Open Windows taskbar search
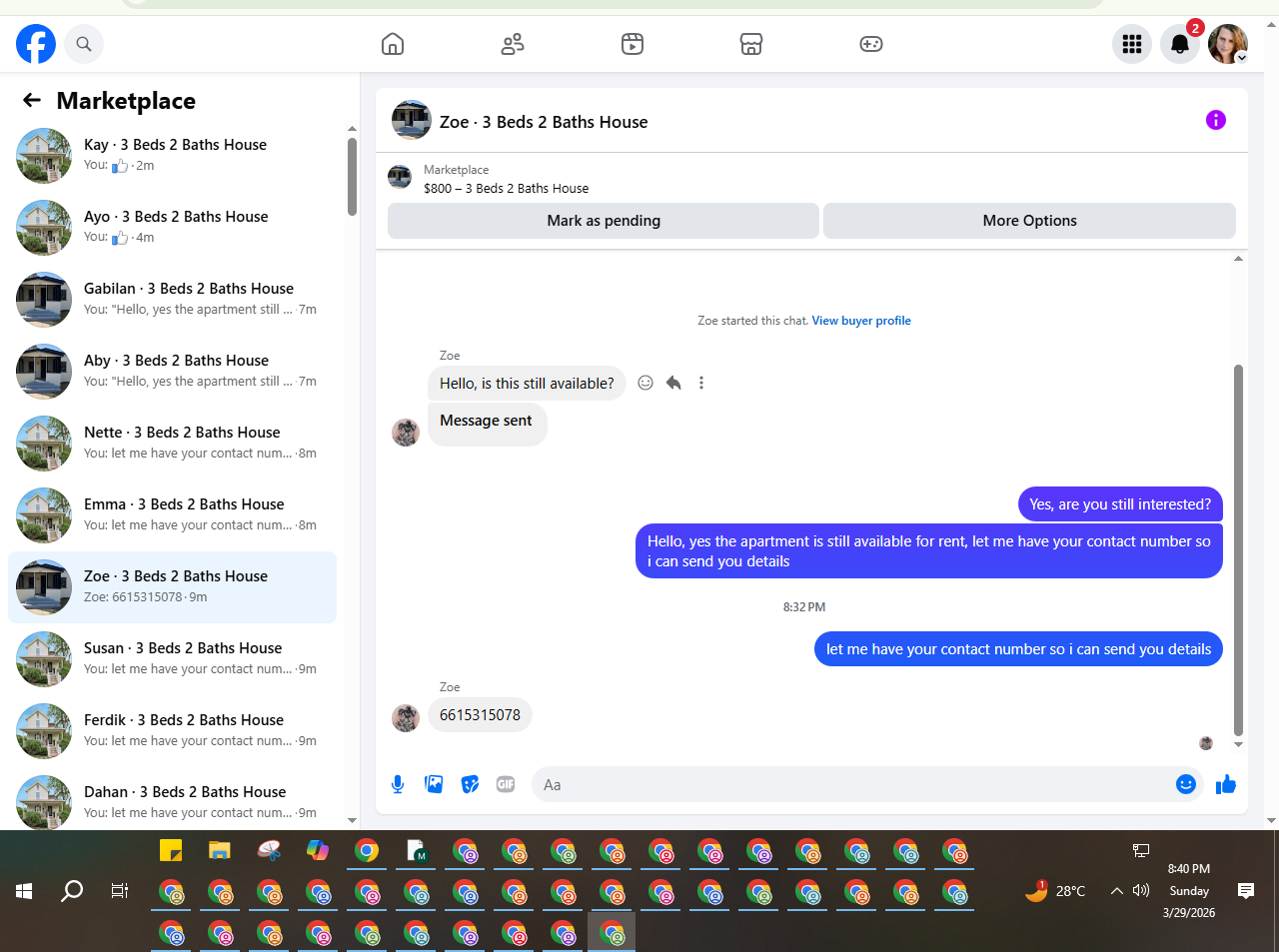Screen dimensions: 1279x952 click(x=72, y=890)
